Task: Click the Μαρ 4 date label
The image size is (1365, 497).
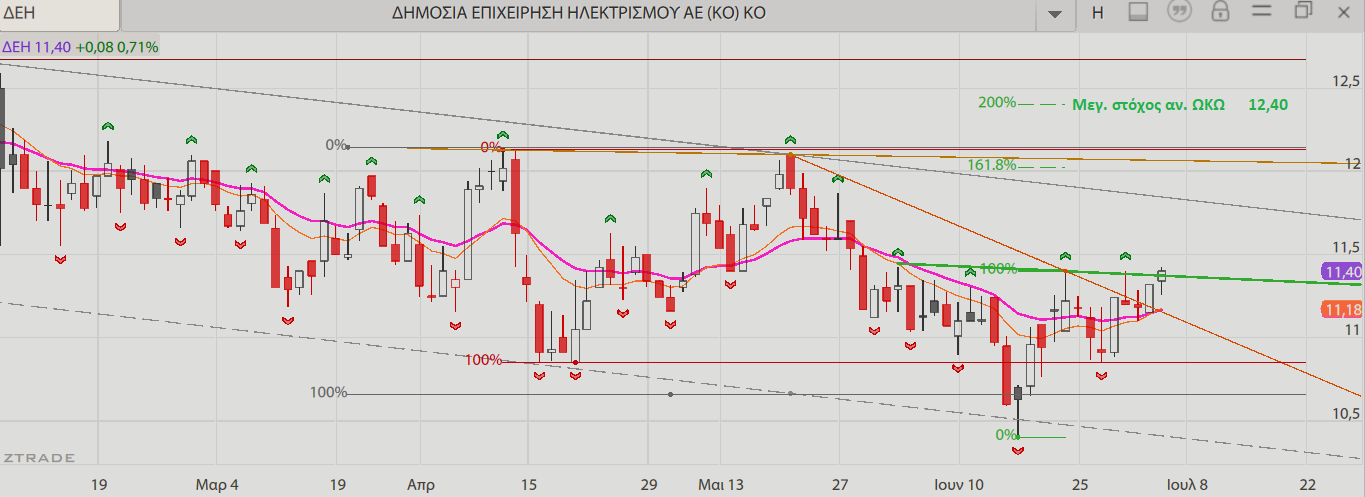Action: coord(217,485)
